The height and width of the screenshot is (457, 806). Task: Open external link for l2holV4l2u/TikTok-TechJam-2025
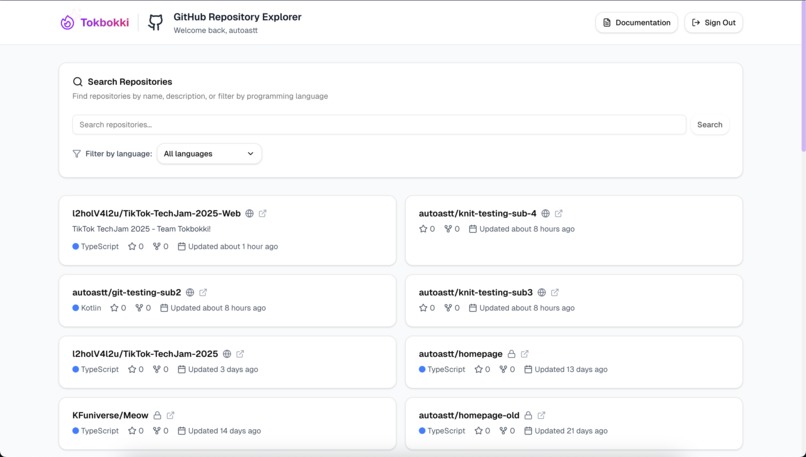pos(240,354)
